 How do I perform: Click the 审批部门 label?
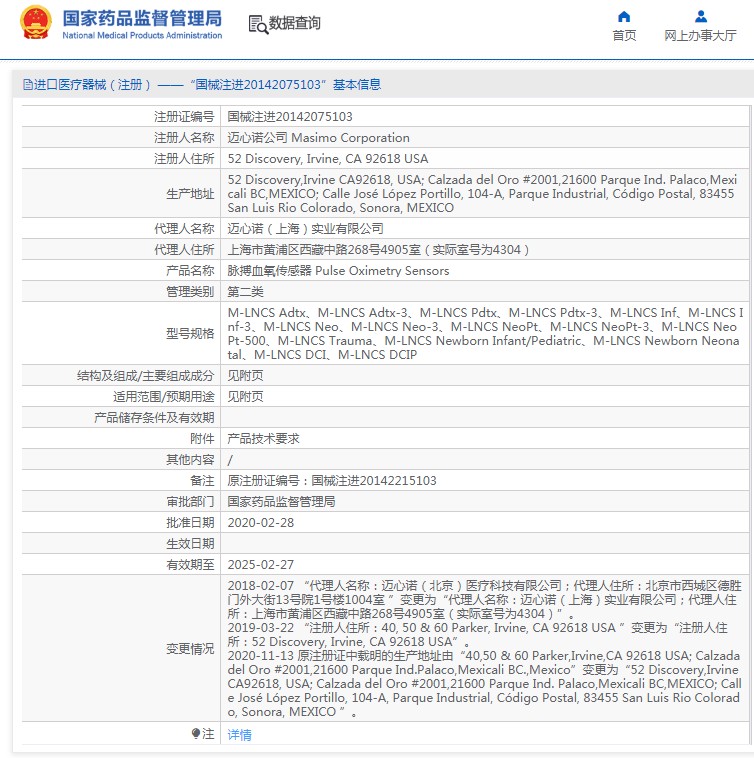[x=190, y=502]
